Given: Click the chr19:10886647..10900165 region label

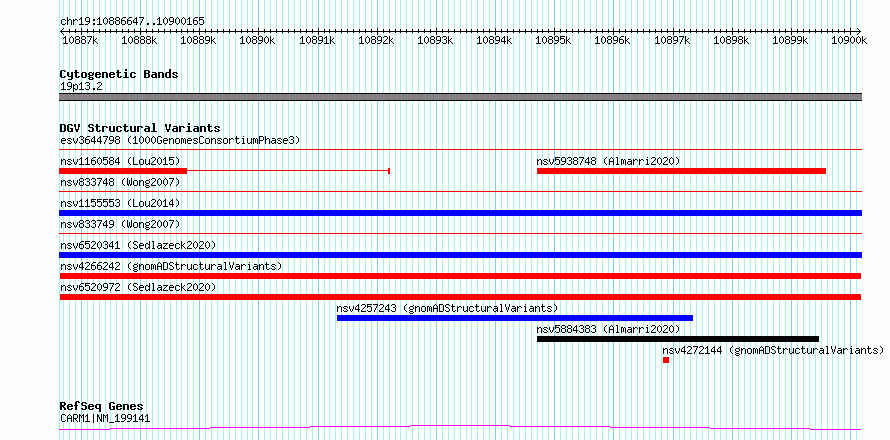Looking at the screenshot, I should [132, 22].
